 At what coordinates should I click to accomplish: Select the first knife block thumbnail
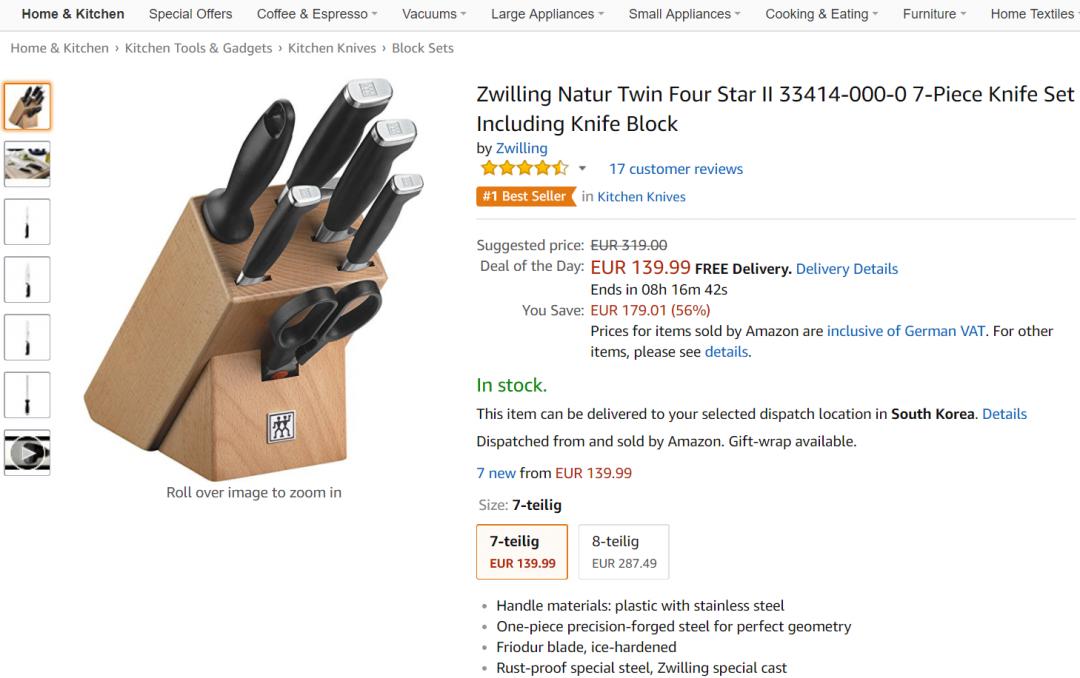click(27, 106)
